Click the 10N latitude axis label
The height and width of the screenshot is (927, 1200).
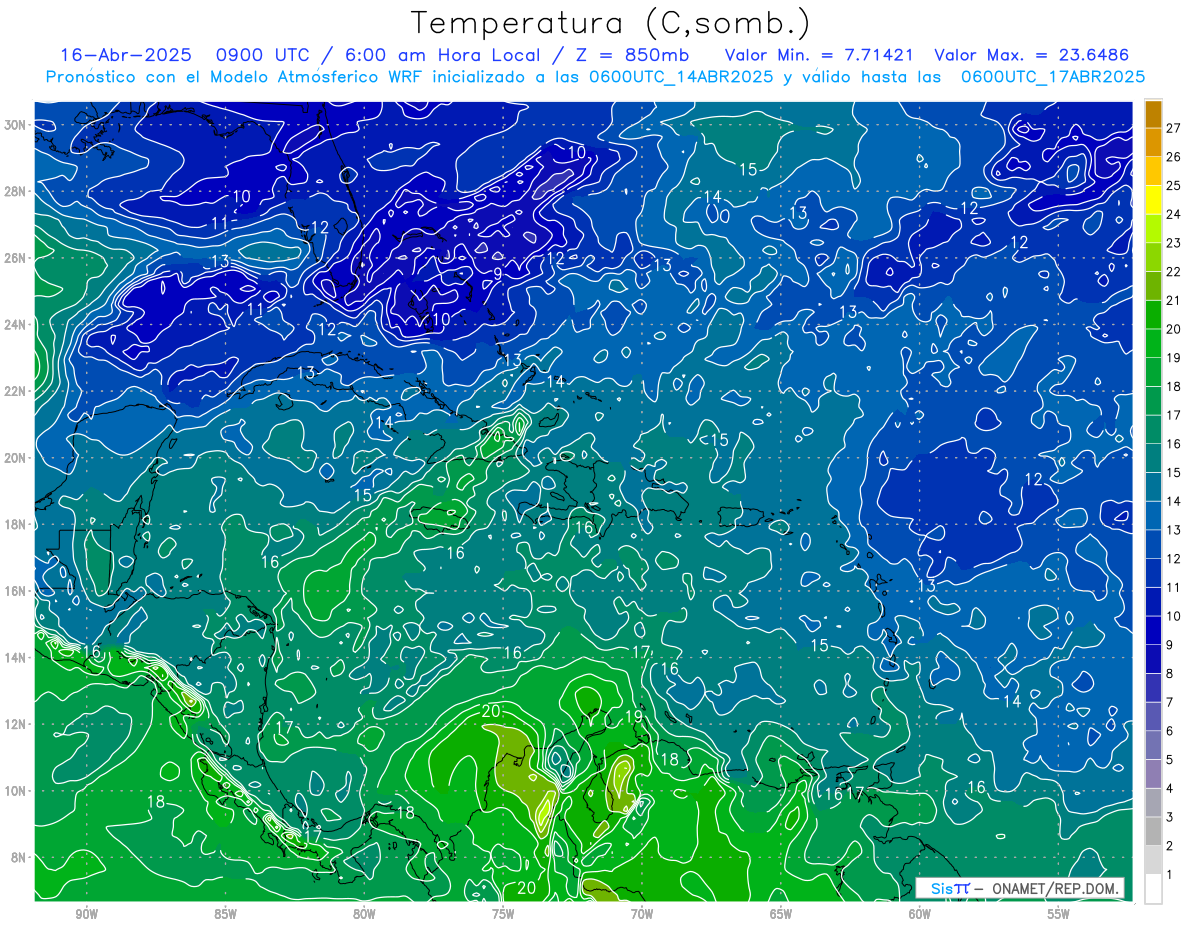click(17, 791)
